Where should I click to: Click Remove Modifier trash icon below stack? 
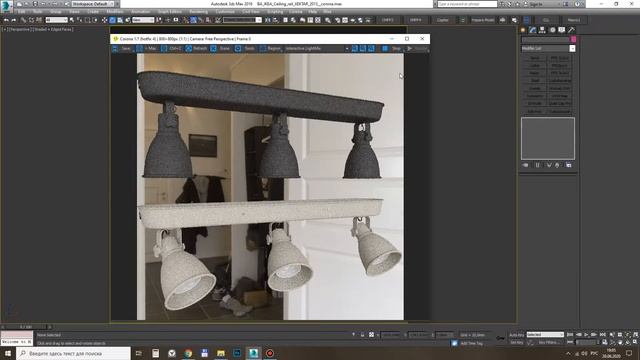[x=557, y=165]
